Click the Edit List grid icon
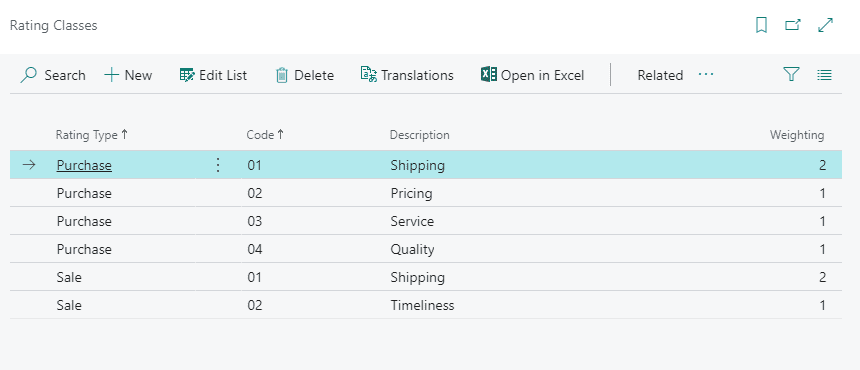The height and width of the screenshot is (370, 860). tap(187, 75)
